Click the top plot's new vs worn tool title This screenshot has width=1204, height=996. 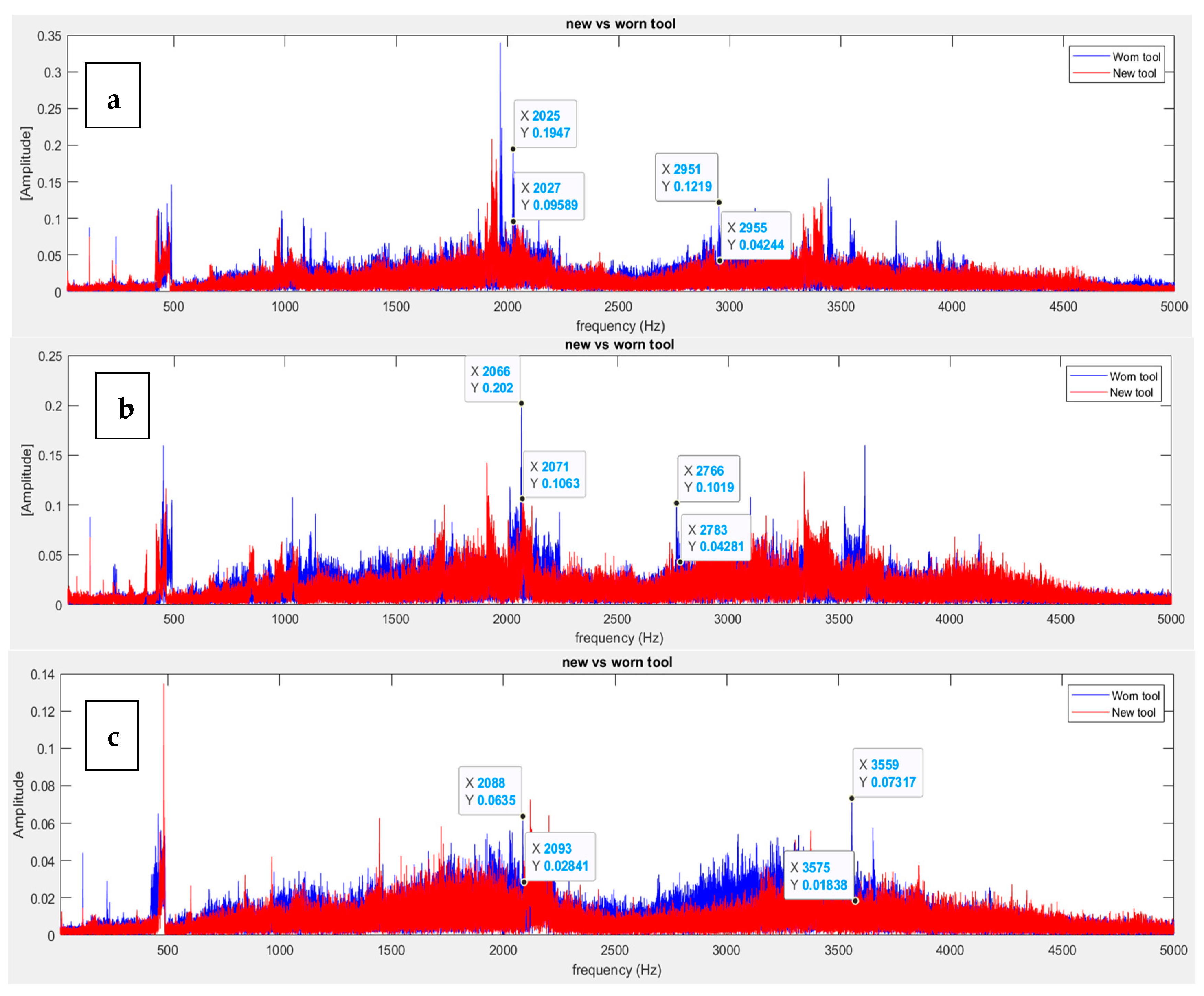tap(620, 24)
